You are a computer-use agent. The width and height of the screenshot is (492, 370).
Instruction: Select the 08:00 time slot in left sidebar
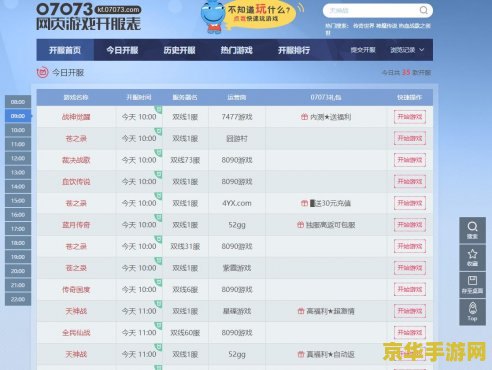click(x=18, y=102)
